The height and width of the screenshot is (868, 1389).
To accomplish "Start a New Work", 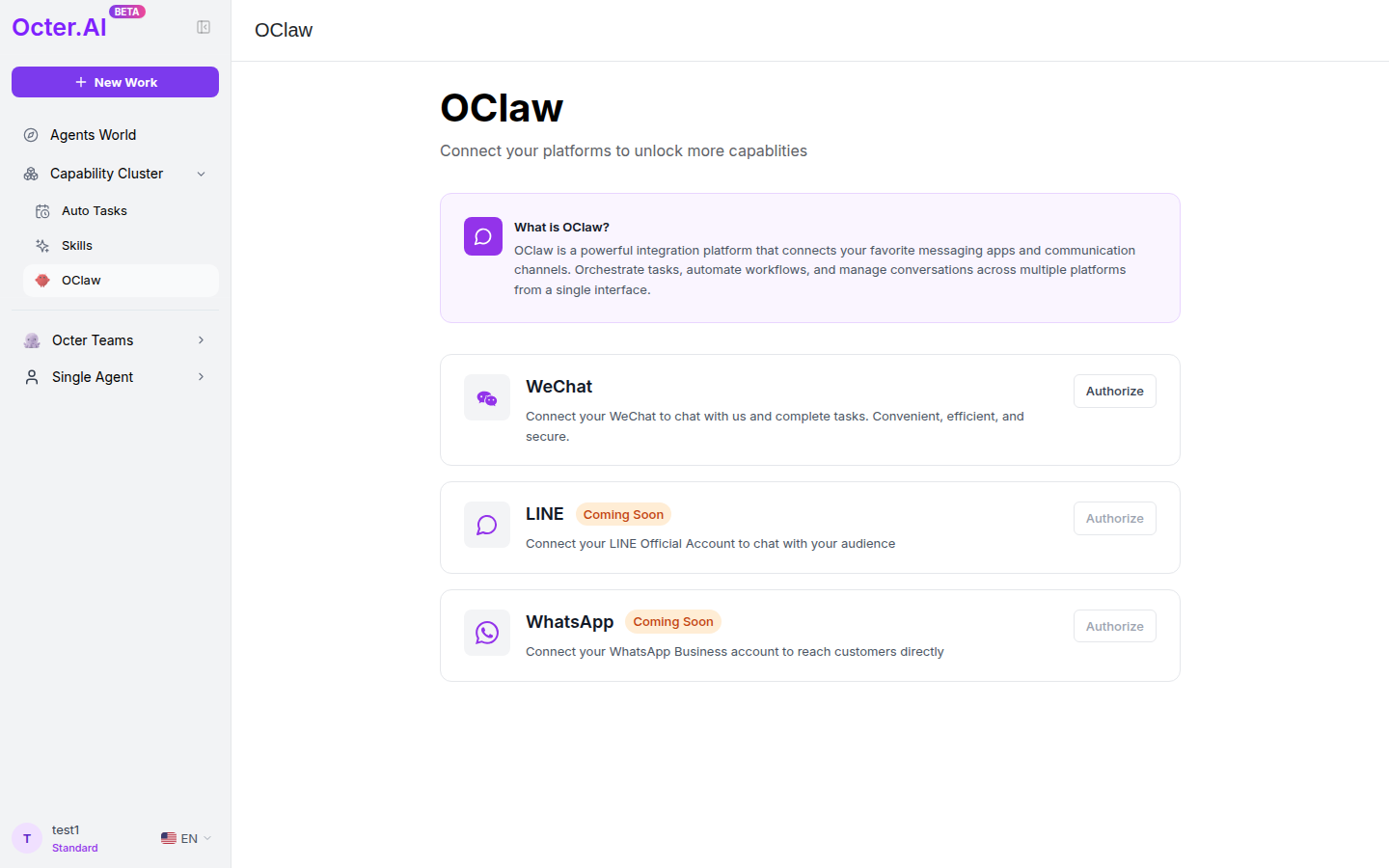I will tap(115, 82).
